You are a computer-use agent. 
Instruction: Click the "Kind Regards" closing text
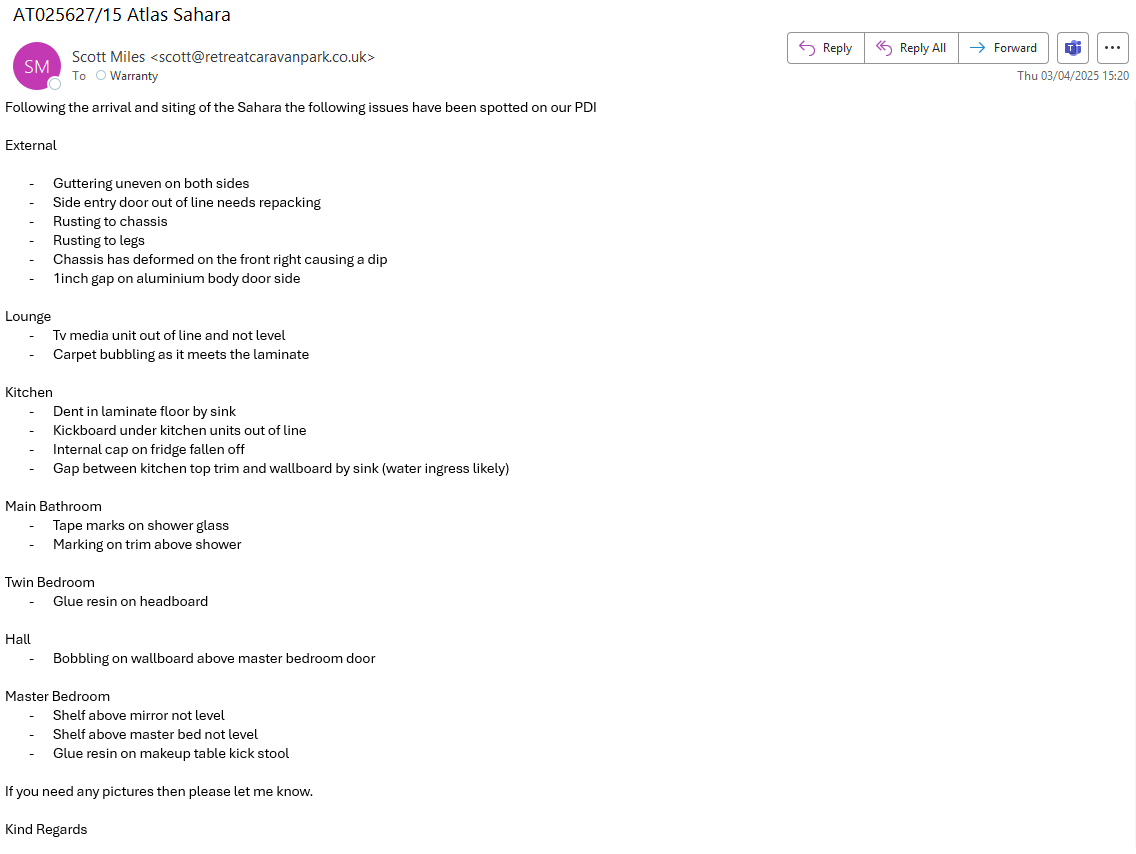click(46, 829)
